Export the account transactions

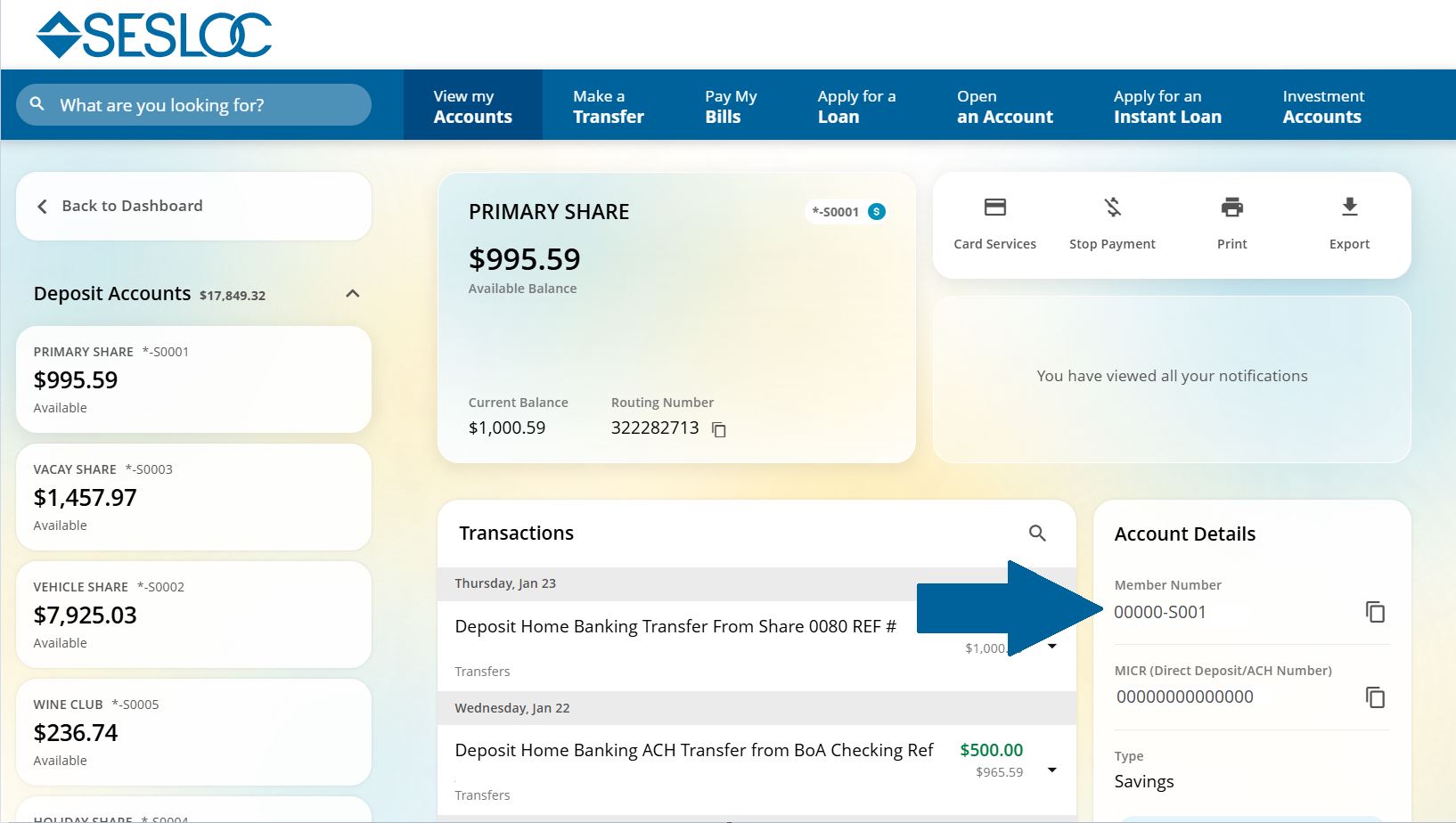pyautogui.click(x=1348, y=221)
